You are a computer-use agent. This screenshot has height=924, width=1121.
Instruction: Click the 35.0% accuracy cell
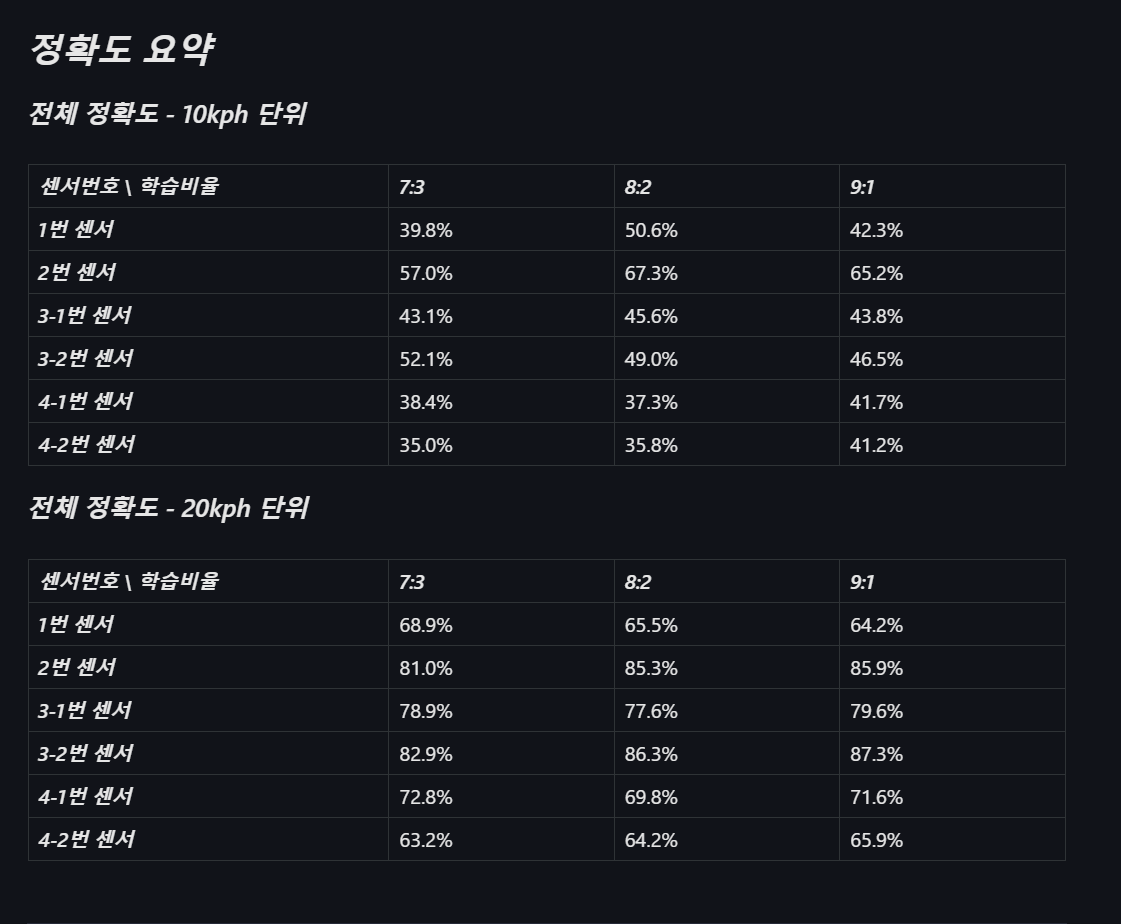point(426,445)
